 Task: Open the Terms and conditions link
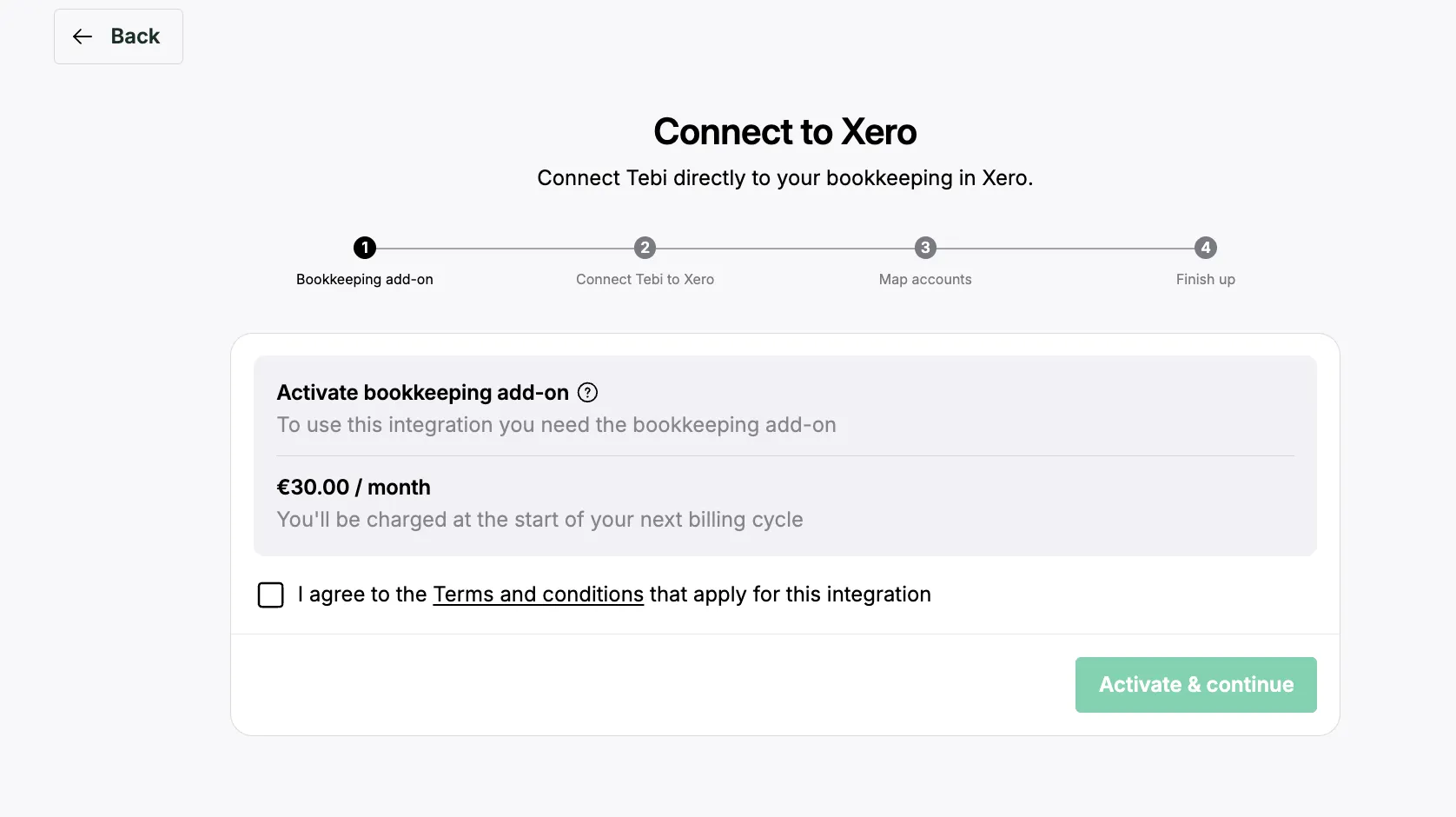[x=538, y=594]
